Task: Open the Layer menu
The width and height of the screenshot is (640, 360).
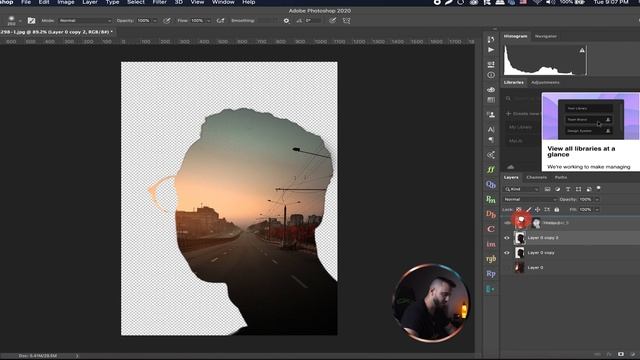Action: [x=90, y=2]
